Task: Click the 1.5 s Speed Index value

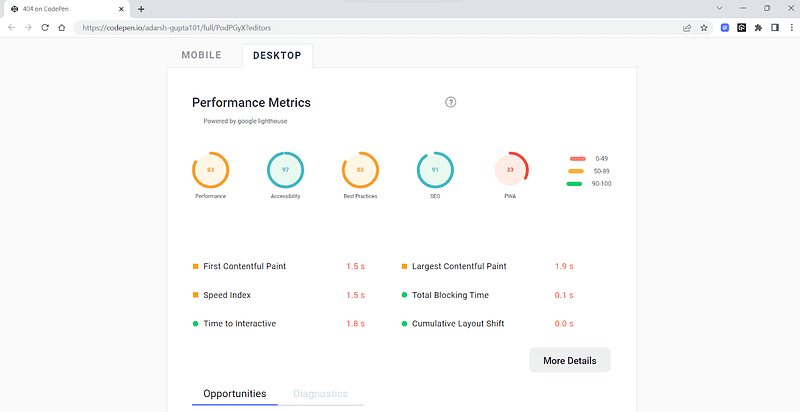Action: click(x=356, y=295)
